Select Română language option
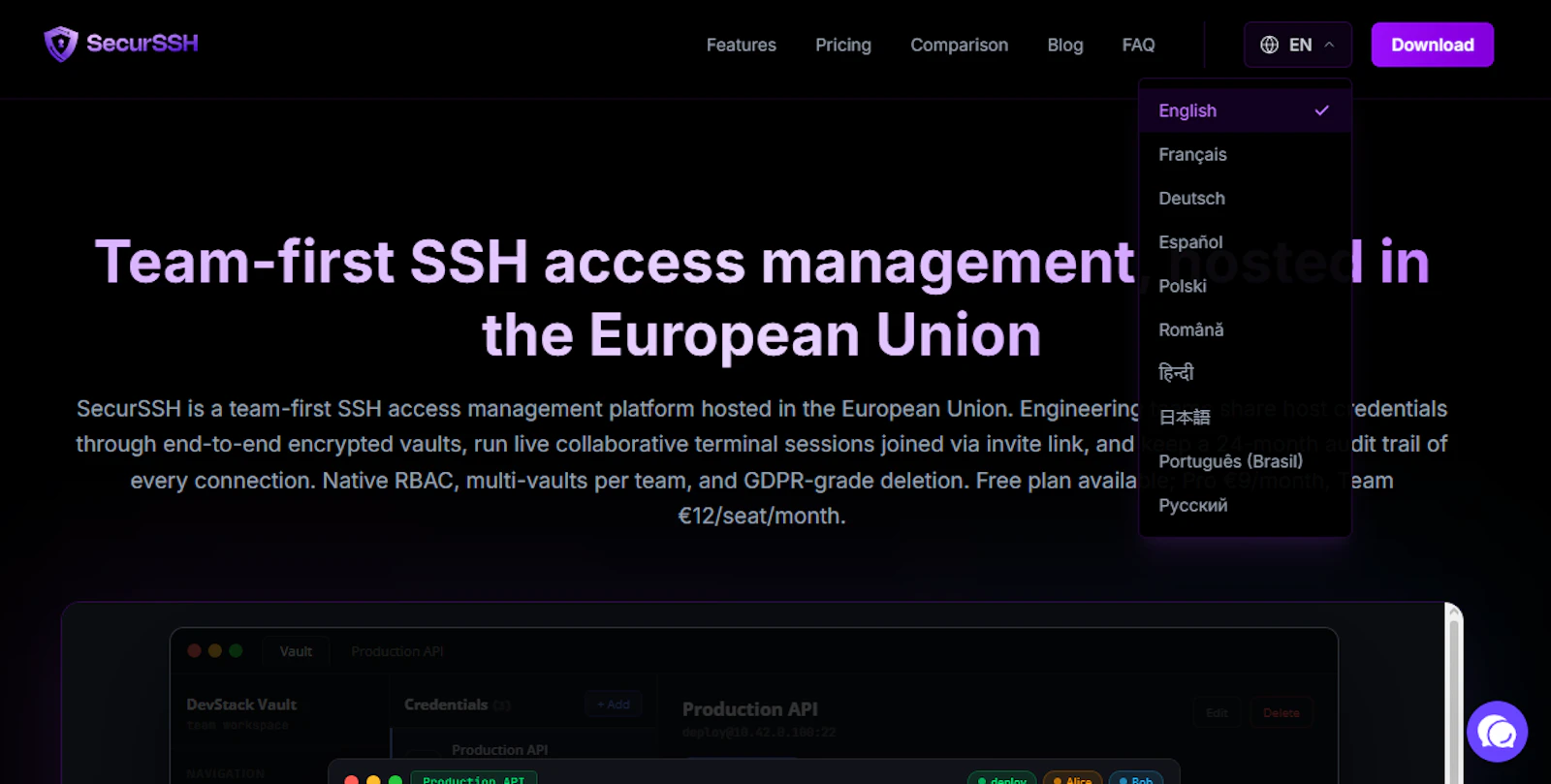This screenshot has height=784, width=1551. point(1245,329)
